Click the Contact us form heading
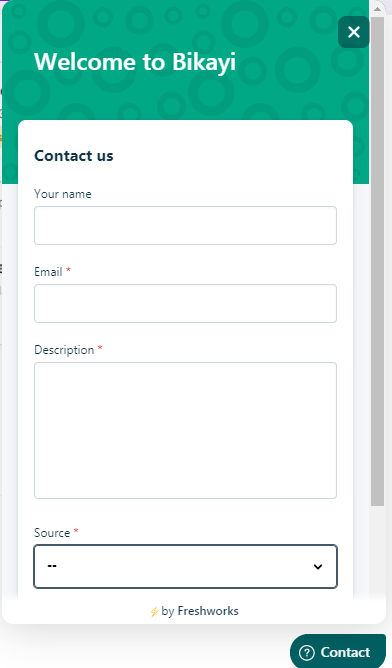Viewport: 392px width, 668px height. tap(74, 155)
